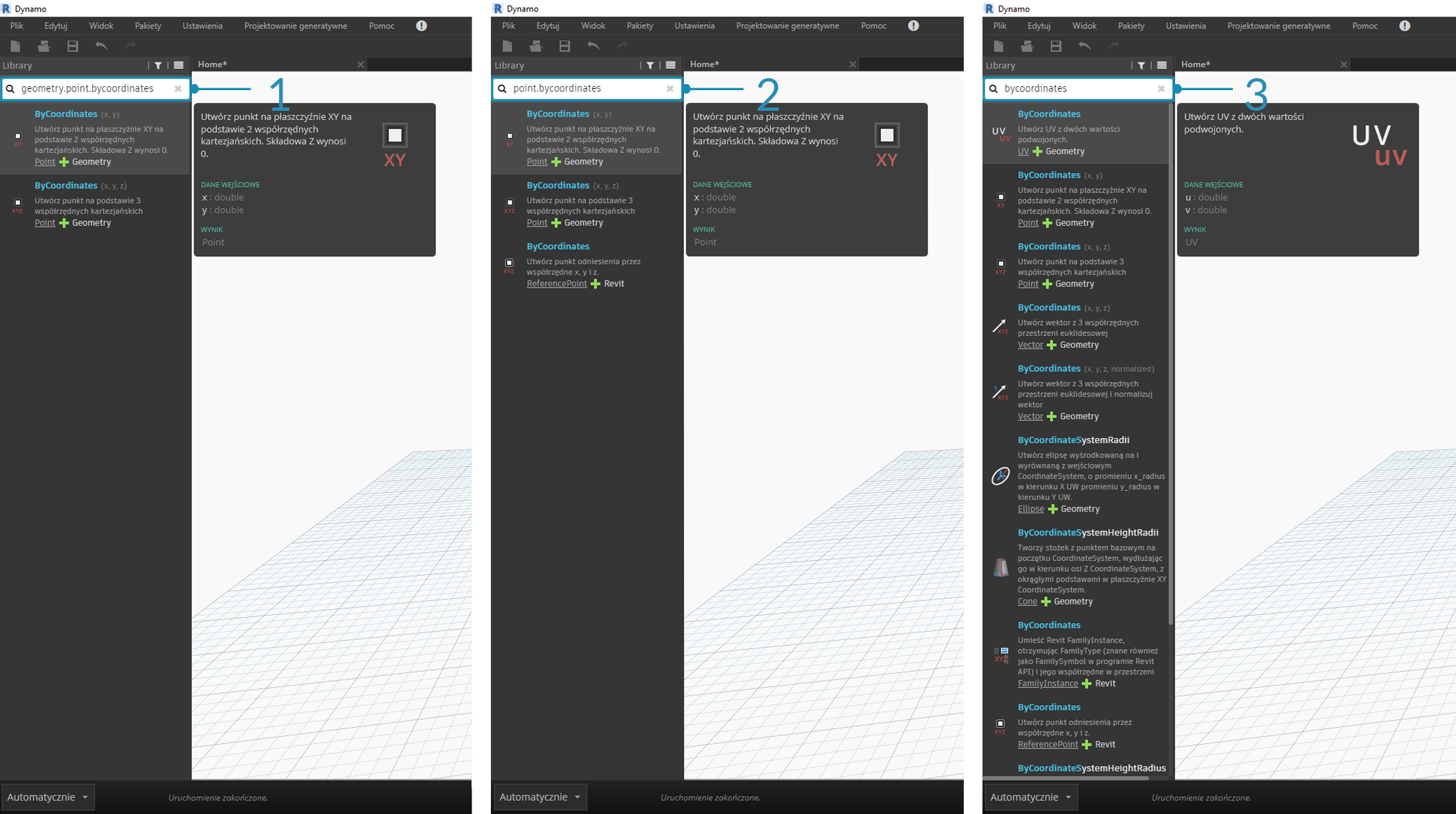Open Automatycznie run mode dropdown in middle window
The width and height of the screenshot is (1456, 814).
[x=540, y=797]
